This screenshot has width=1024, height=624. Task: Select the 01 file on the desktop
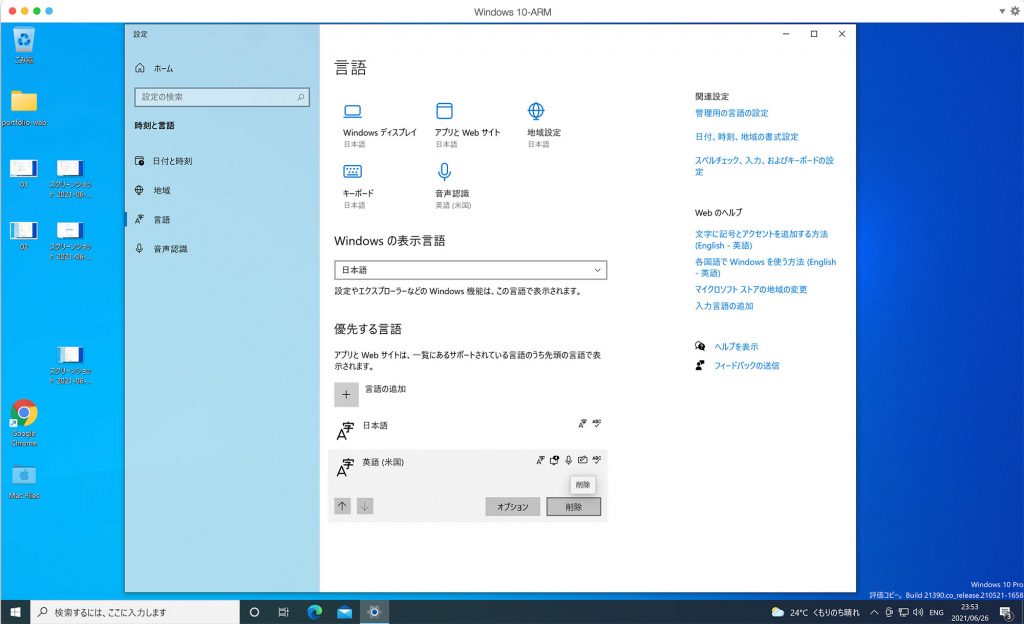pyautogui.click(x=24, y=173)
